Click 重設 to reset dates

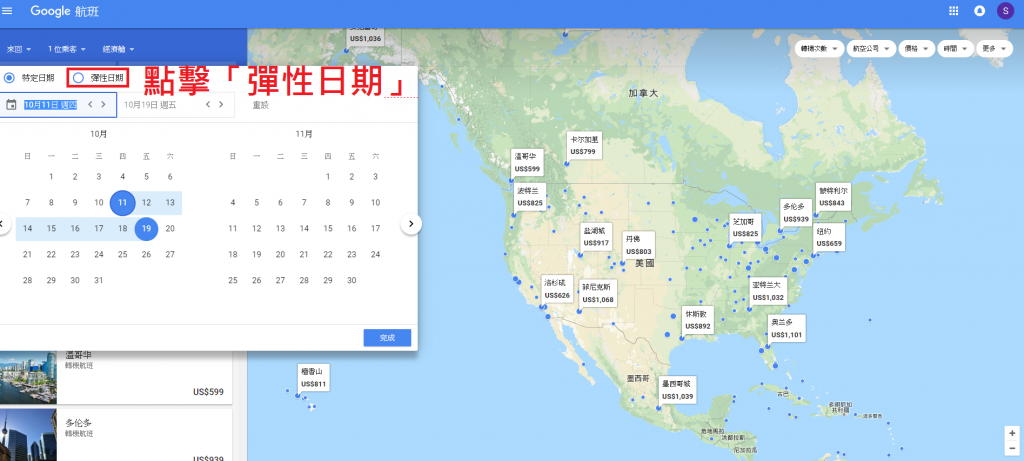pos(261,104)
